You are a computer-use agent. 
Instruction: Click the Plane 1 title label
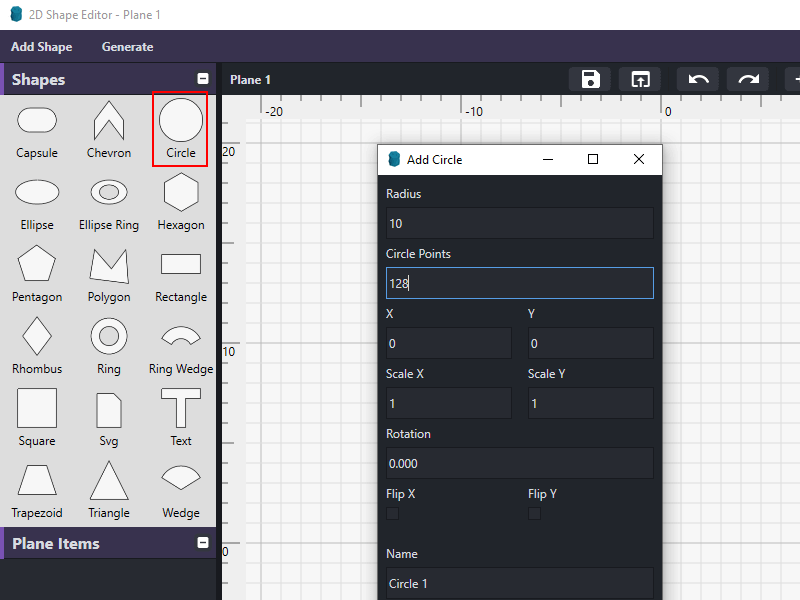click(250, 80)
